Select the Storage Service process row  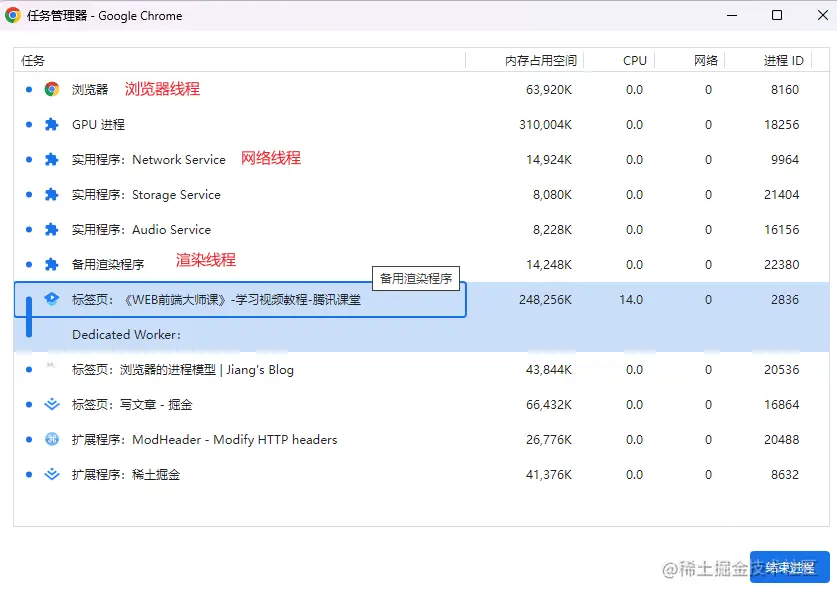coord(422,194)
